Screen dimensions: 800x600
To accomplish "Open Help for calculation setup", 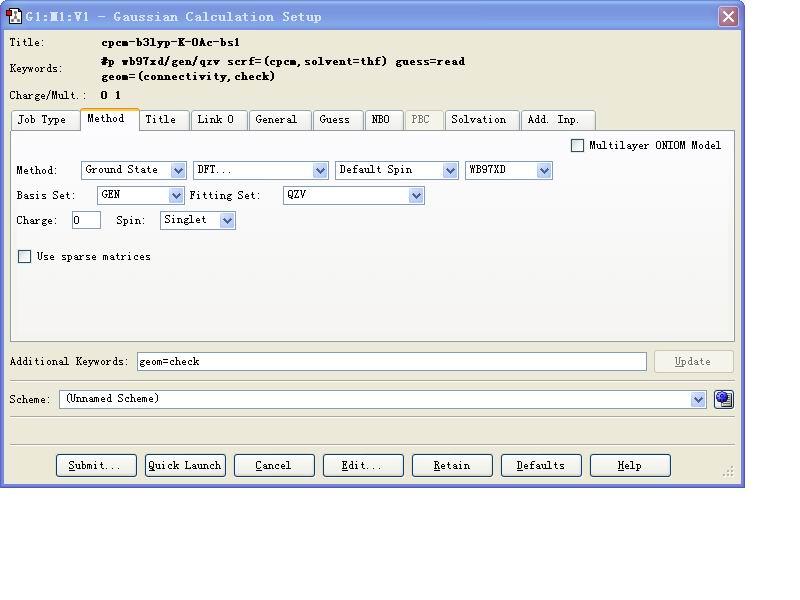I will pyautogui.click(x=630, y=465).
